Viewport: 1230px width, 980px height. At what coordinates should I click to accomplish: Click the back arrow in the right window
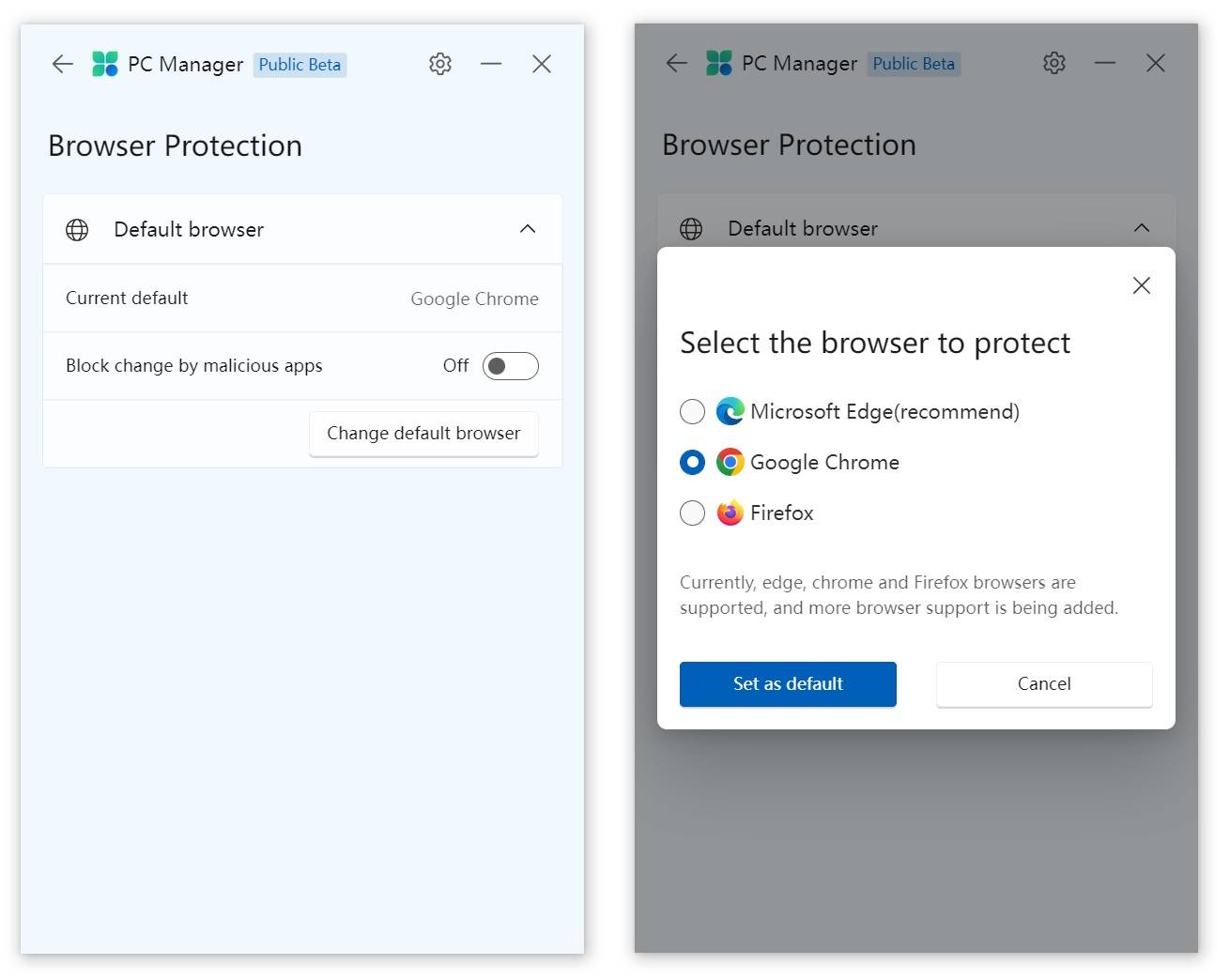[676, 63]
